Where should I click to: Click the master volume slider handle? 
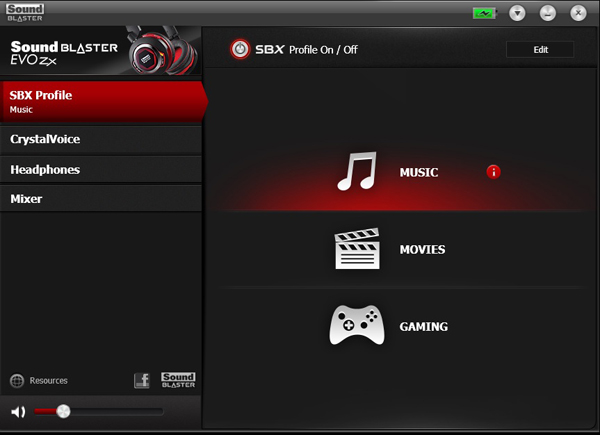click(x=63, y=412)
